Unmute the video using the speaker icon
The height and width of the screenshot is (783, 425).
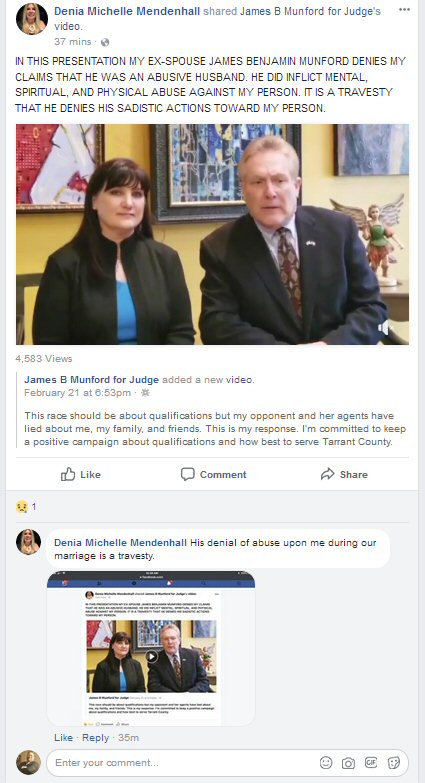(385, 328)
